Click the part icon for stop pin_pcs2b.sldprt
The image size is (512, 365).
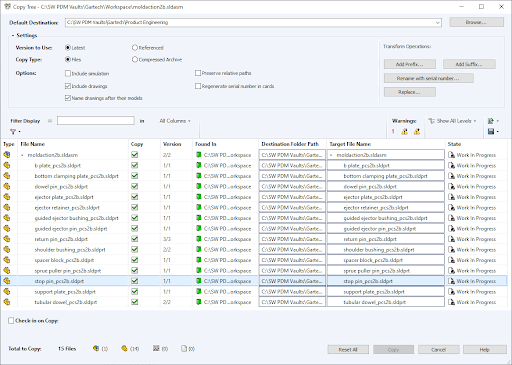(x=7, y=281)
